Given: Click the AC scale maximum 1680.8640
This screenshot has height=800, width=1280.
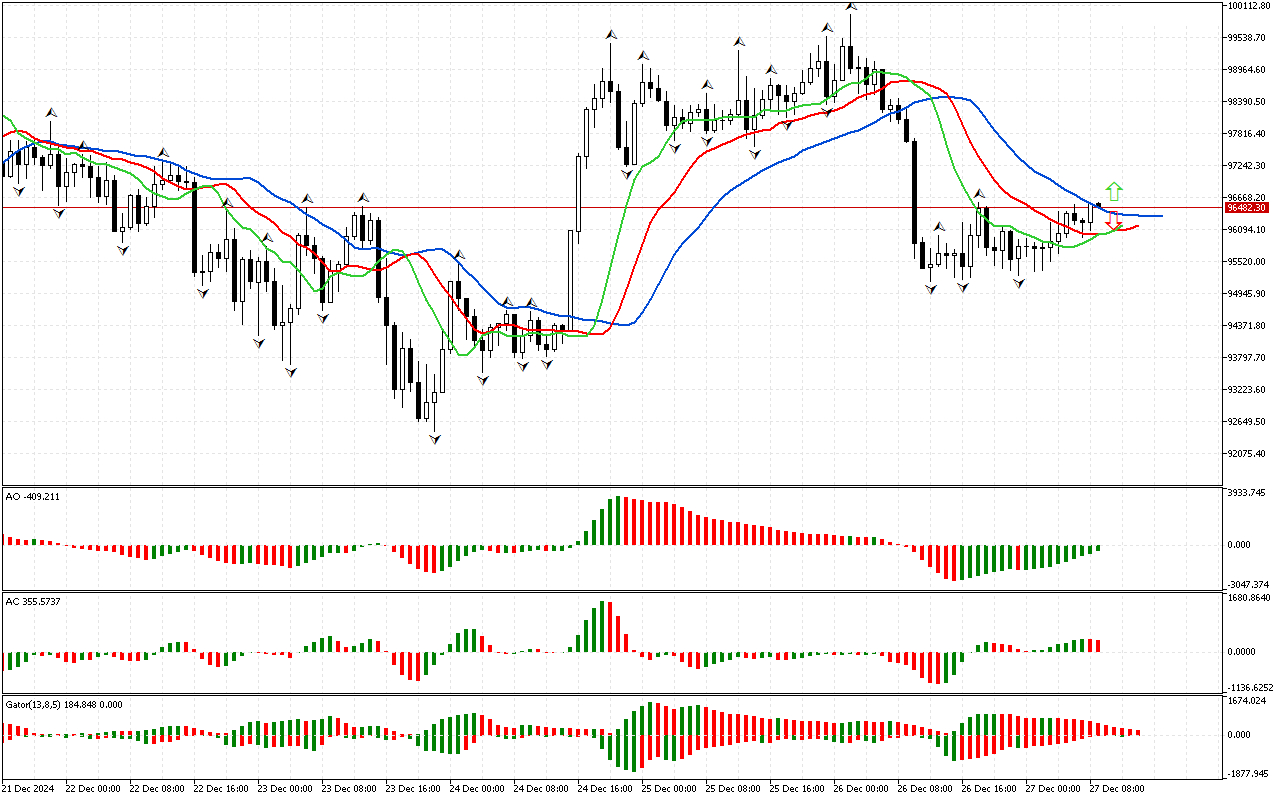Looking at the screenshot, I should (1249, 598).
